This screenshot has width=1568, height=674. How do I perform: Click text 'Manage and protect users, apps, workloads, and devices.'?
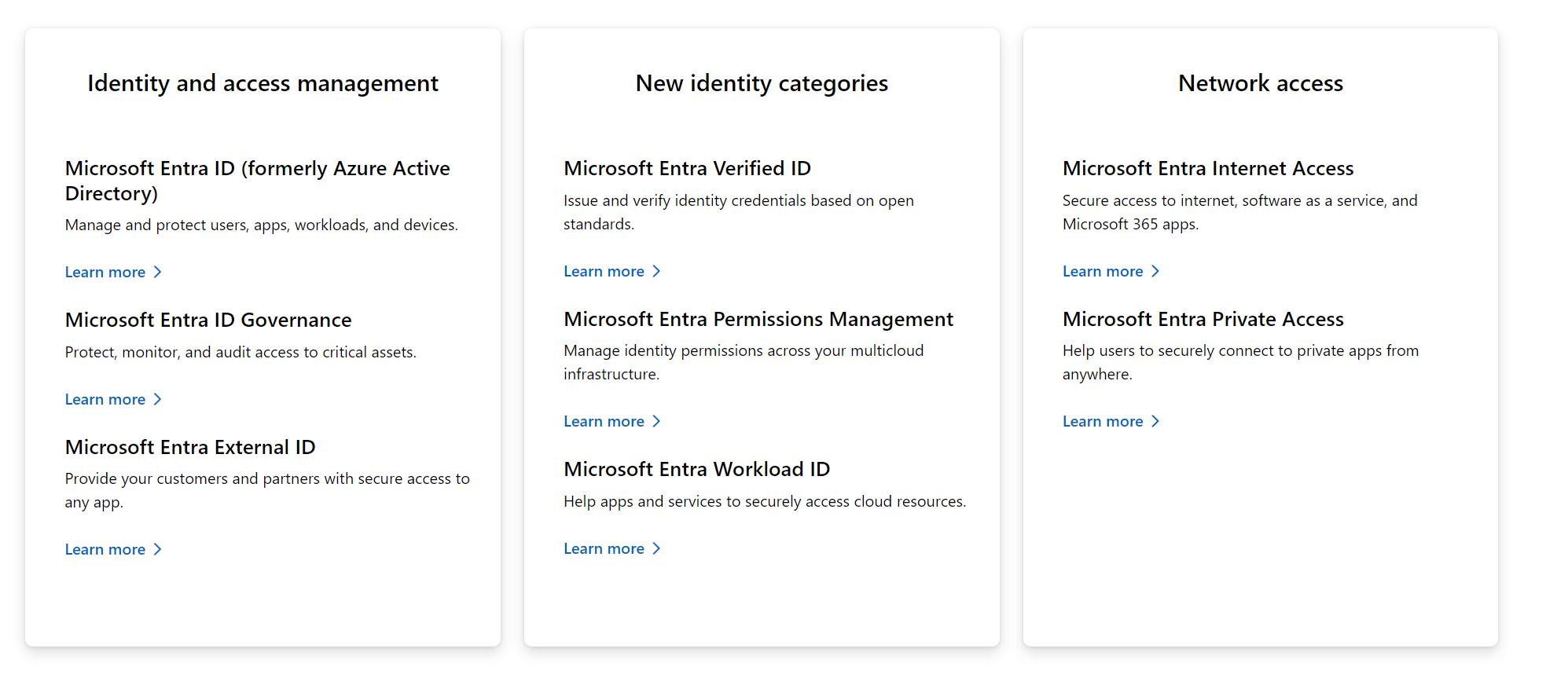(x=262, y=225)
